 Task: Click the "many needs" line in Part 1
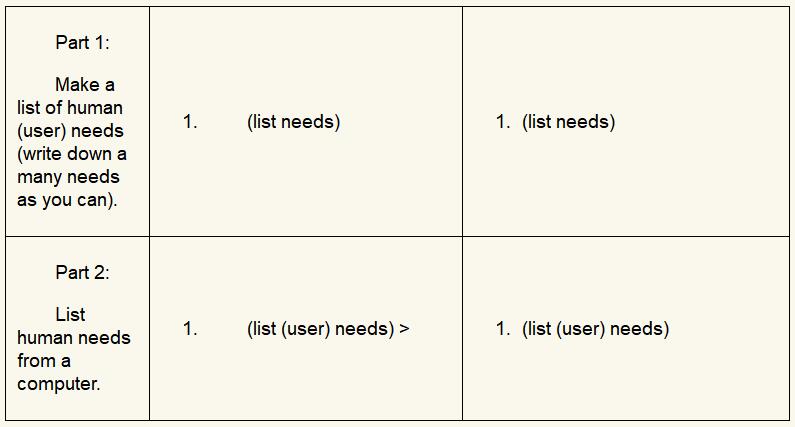(x=68, y=177)
